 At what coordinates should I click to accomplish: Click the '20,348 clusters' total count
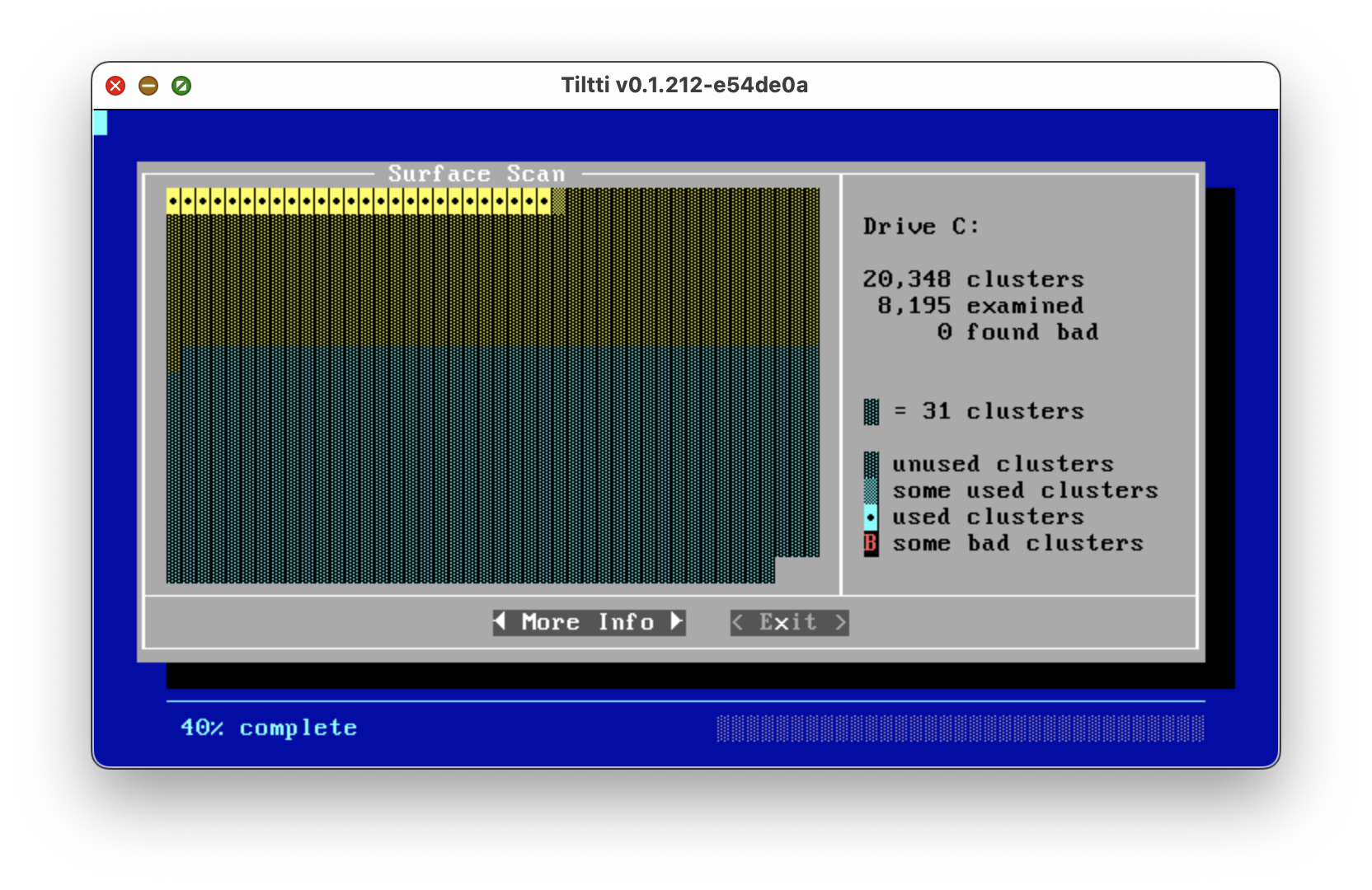pyautogui.click(x=973, y=279)
